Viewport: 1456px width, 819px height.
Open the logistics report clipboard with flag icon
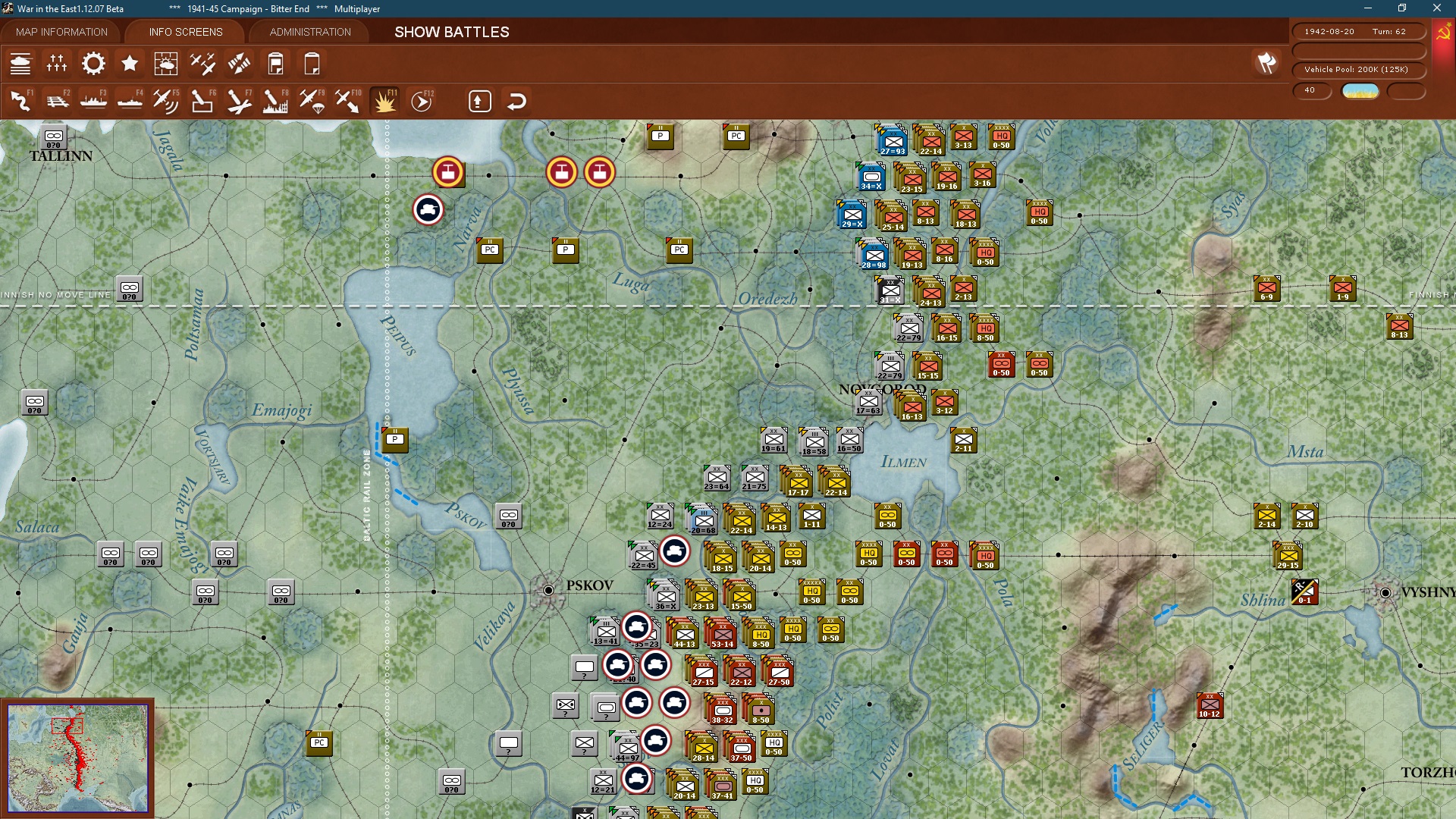tap(275, 64)
